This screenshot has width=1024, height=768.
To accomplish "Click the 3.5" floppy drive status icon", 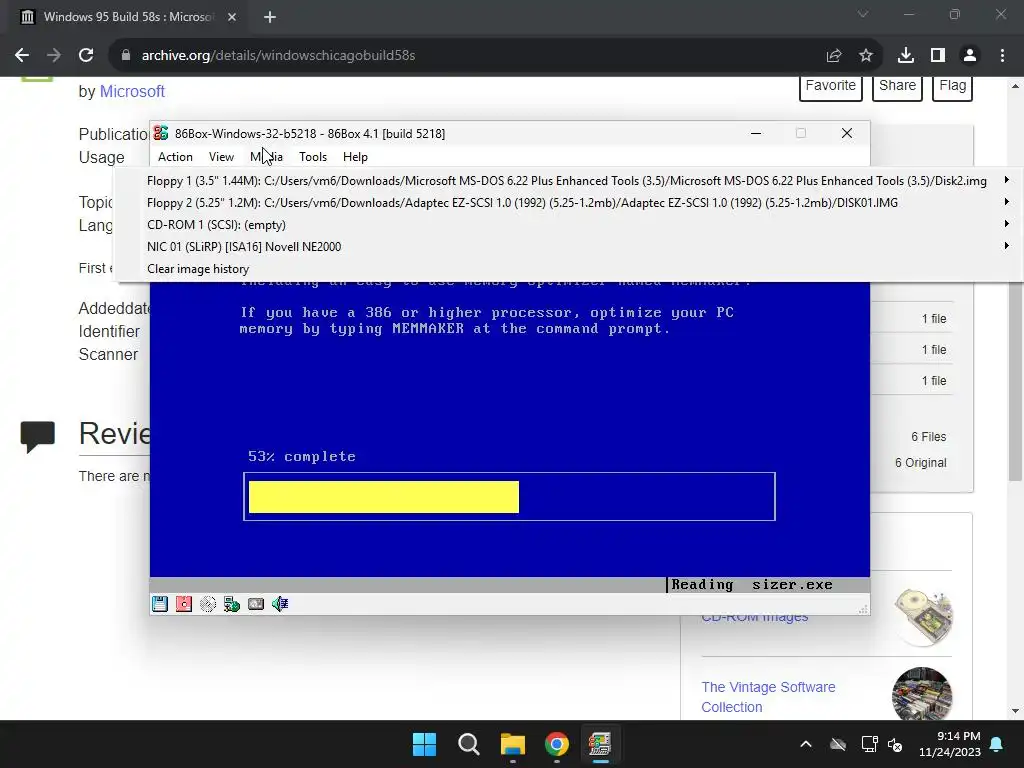I will pos(160,604).
